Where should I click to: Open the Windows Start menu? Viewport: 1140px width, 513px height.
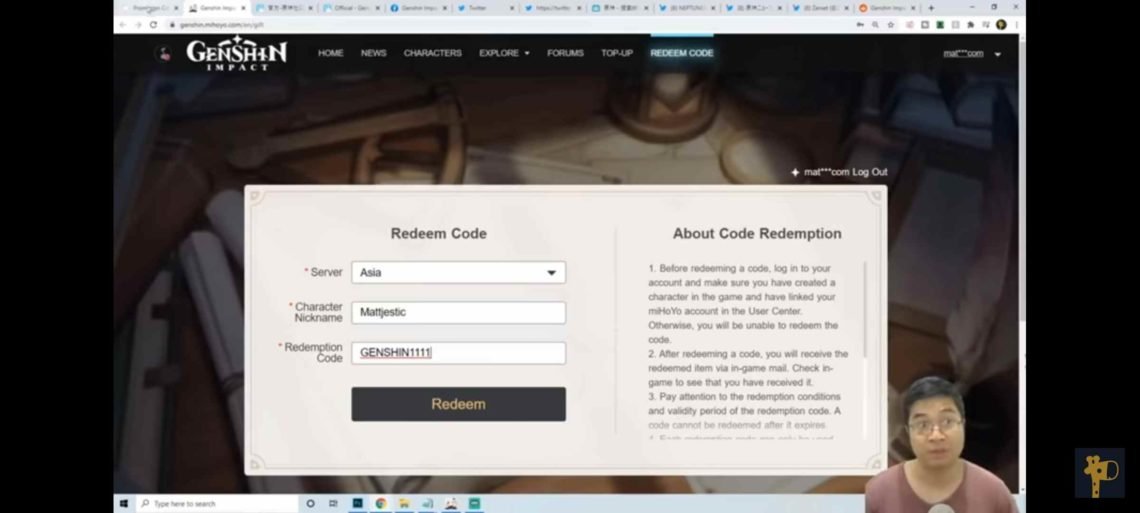(x=124, y=504)
